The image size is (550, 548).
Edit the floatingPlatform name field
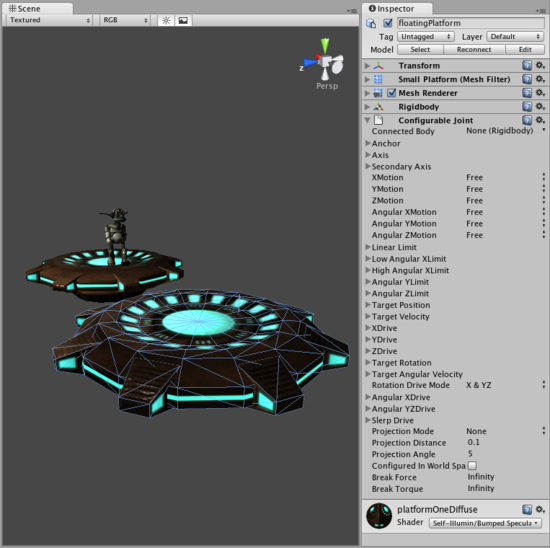[x=471, y=23]
